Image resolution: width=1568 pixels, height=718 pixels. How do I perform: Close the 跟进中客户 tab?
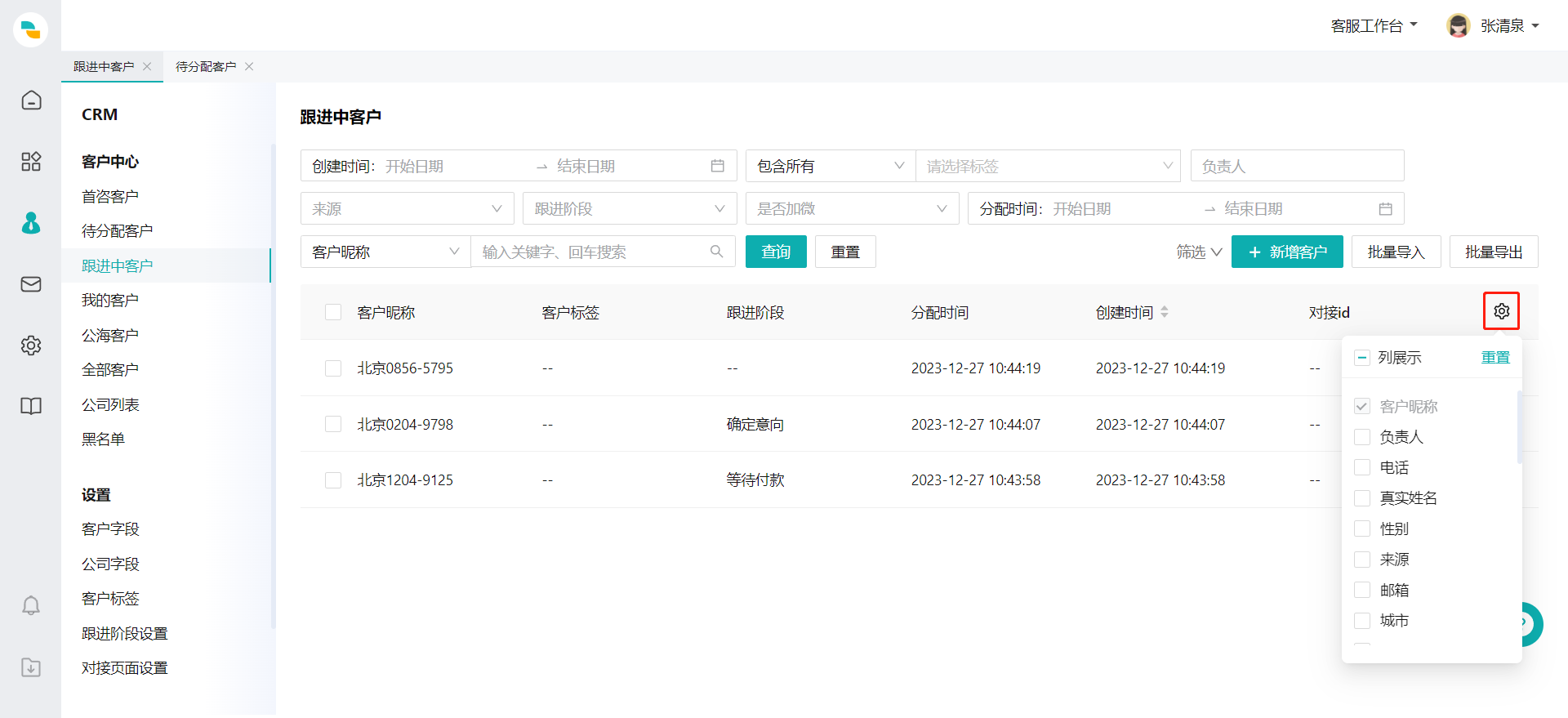point(147,66)
